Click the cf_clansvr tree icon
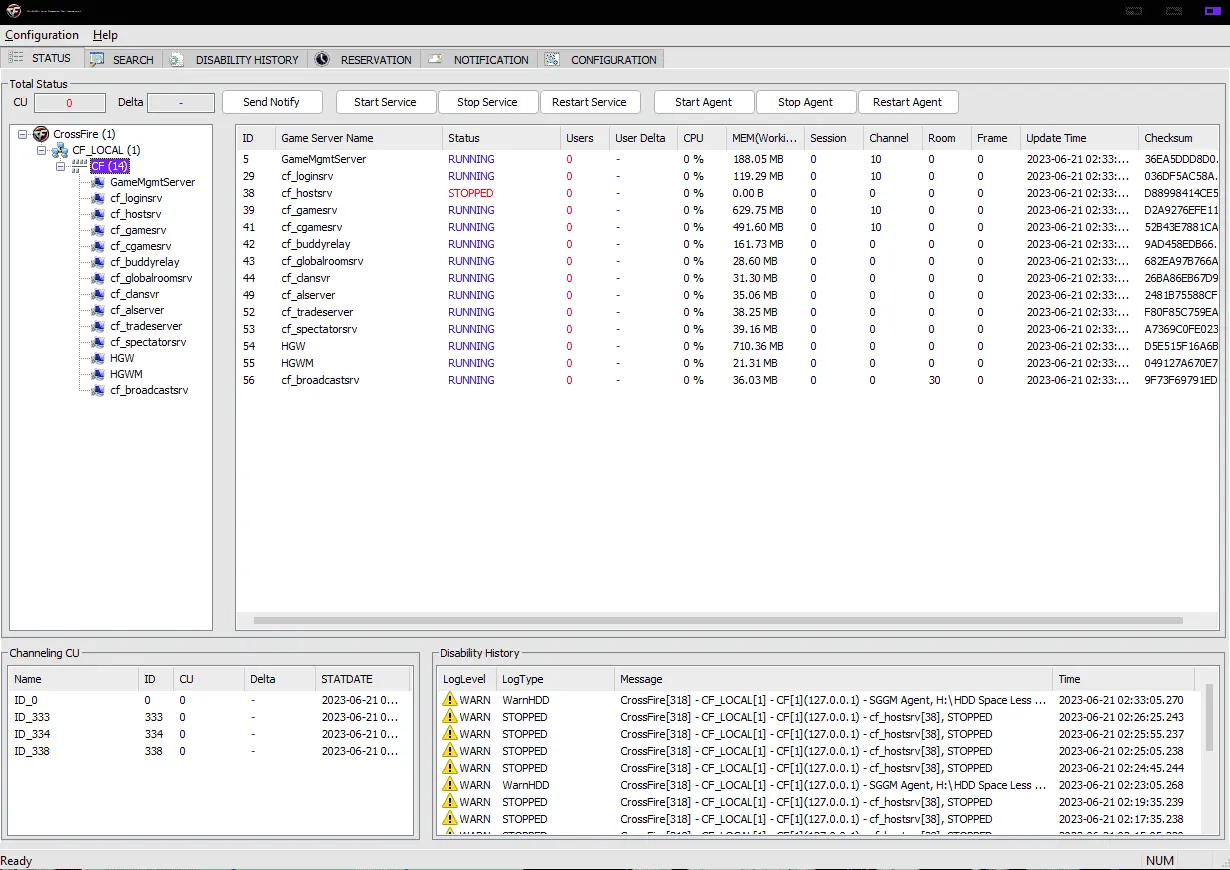 [x=98, y=294]
